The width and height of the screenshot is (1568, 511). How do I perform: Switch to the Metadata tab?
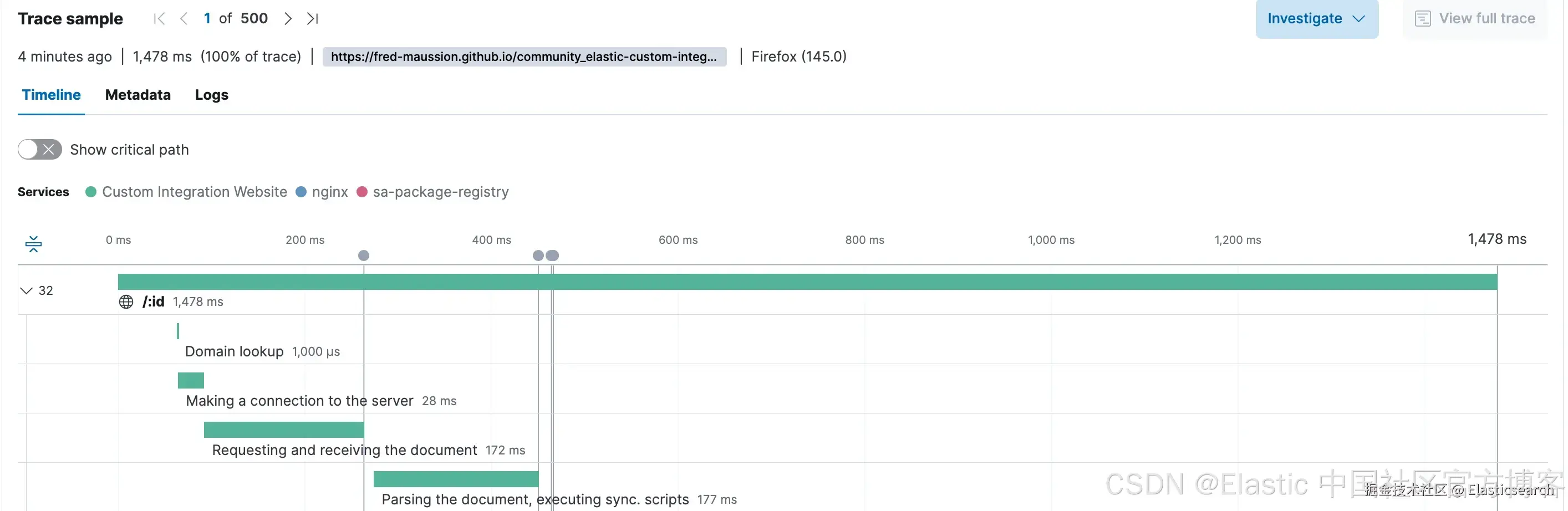click(138, 95)
